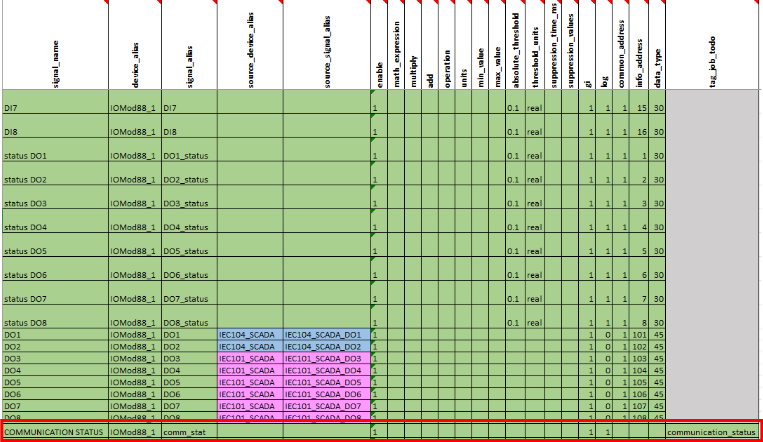This screenshot has width=763, height=442.
Task: Select the DO6_status signal alias cell
Action: [x=189, y=269]
